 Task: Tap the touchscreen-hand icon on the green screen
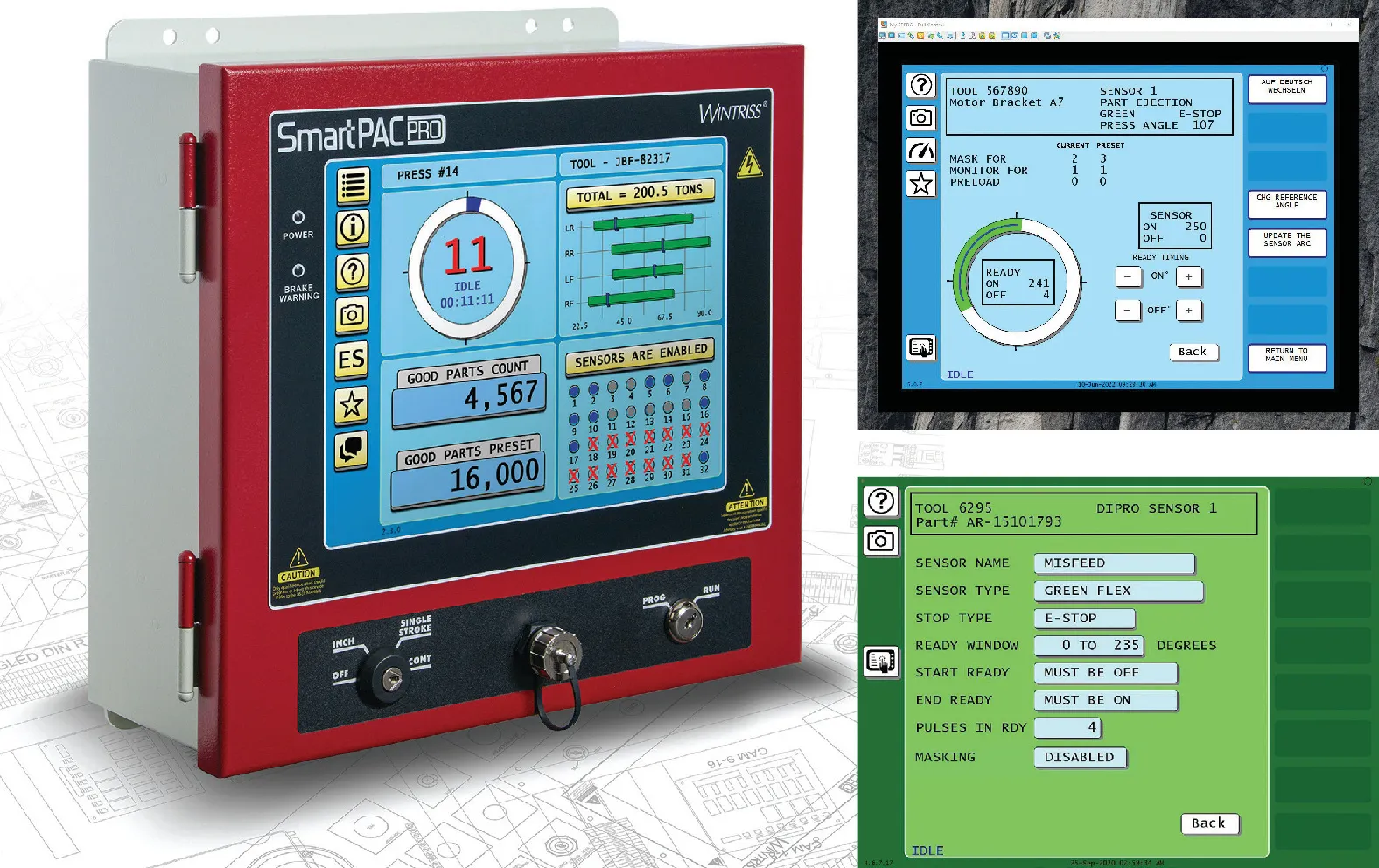click(x=880, y=661)
